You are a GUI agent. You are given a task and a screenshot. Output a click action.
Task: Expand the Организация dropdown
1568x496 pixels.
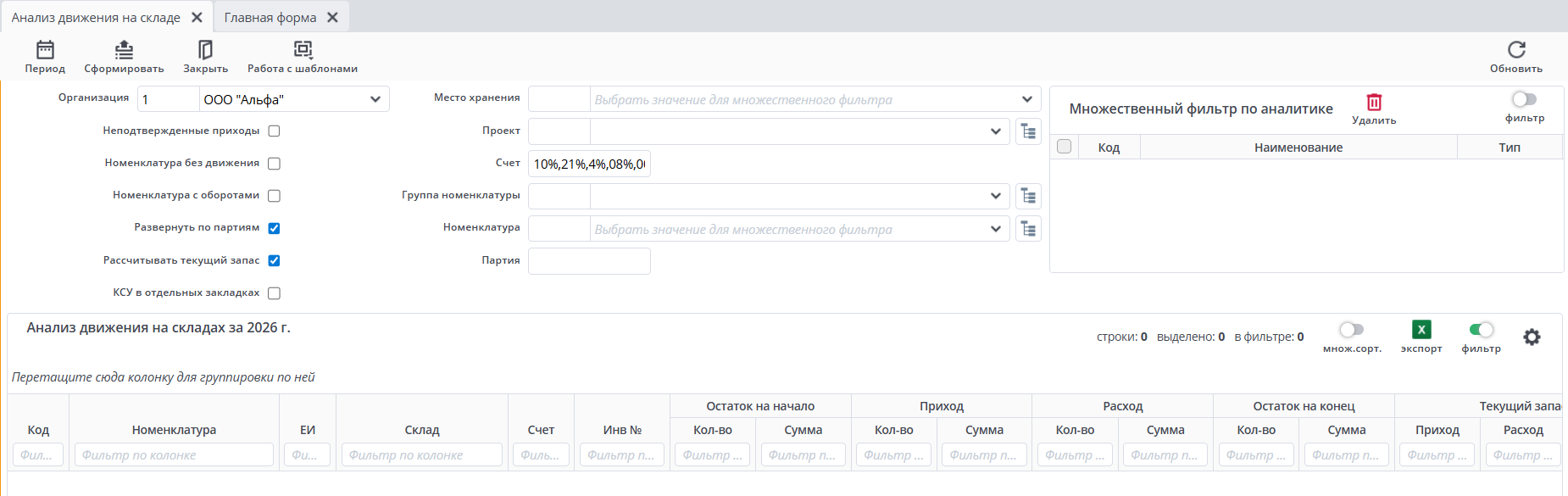pyautogui.click(x=375, y=99)
